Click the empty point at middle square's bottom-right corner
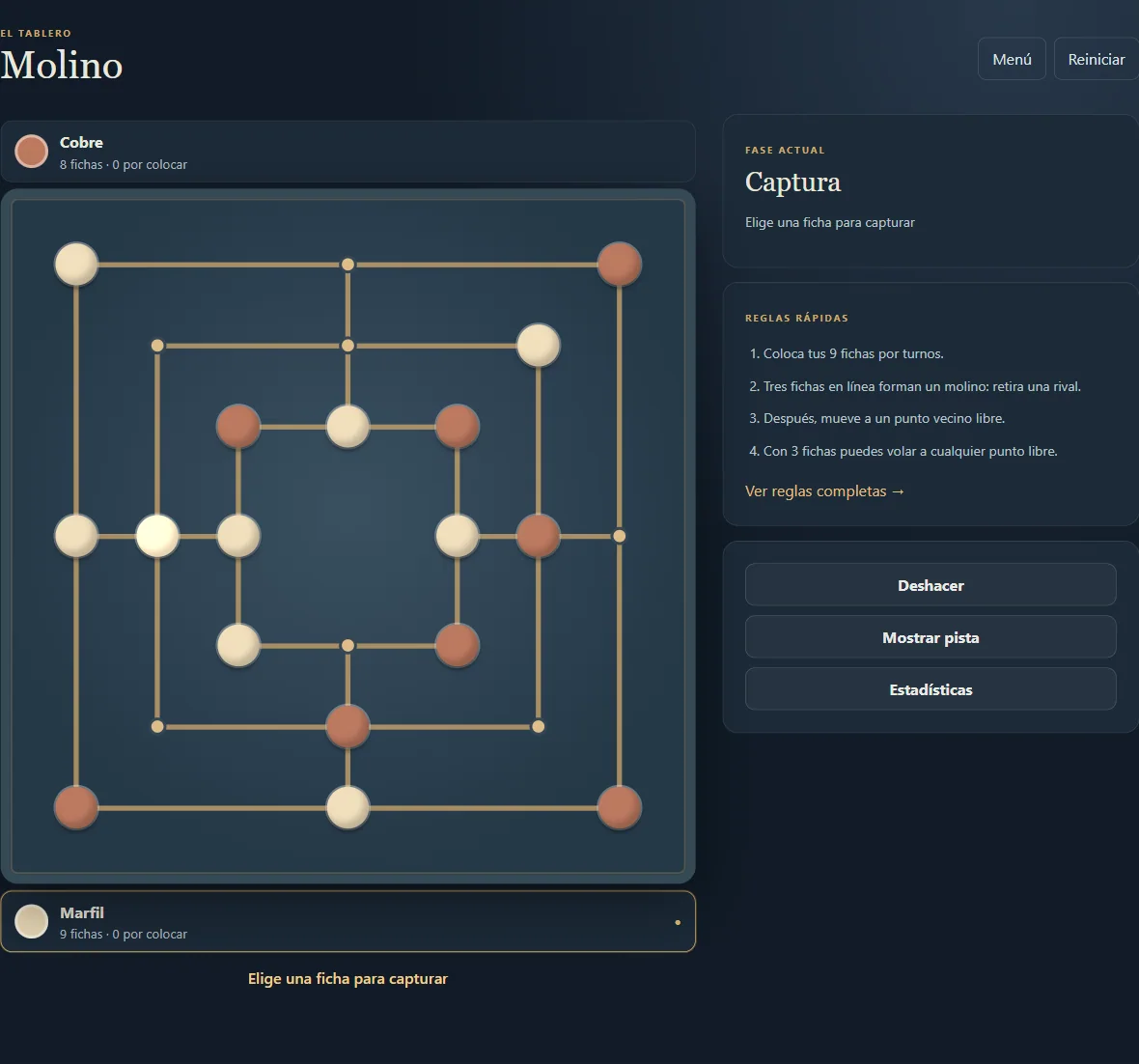This screenshot has height=1064, width=1139. [x=539, y=727]
